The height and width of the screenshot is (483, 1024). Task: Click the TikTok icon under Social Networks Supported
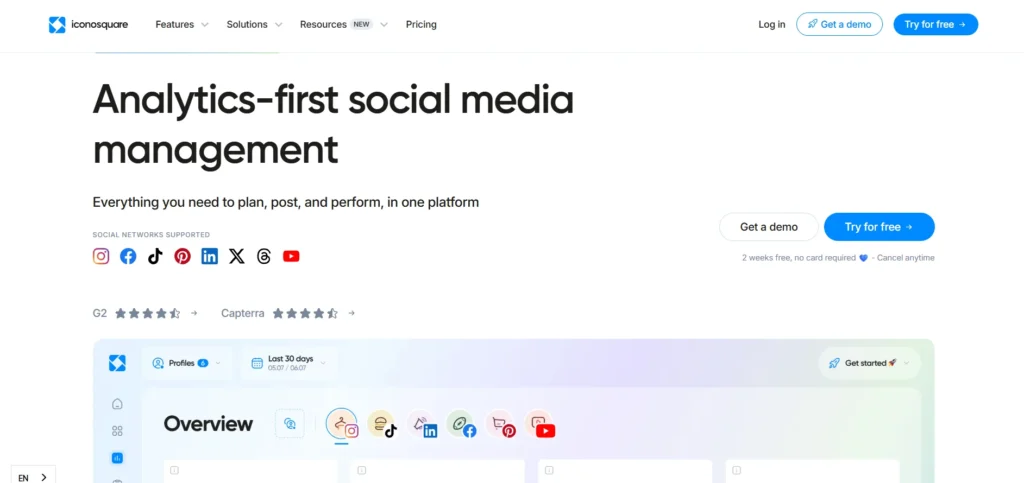tap(155, 257)
